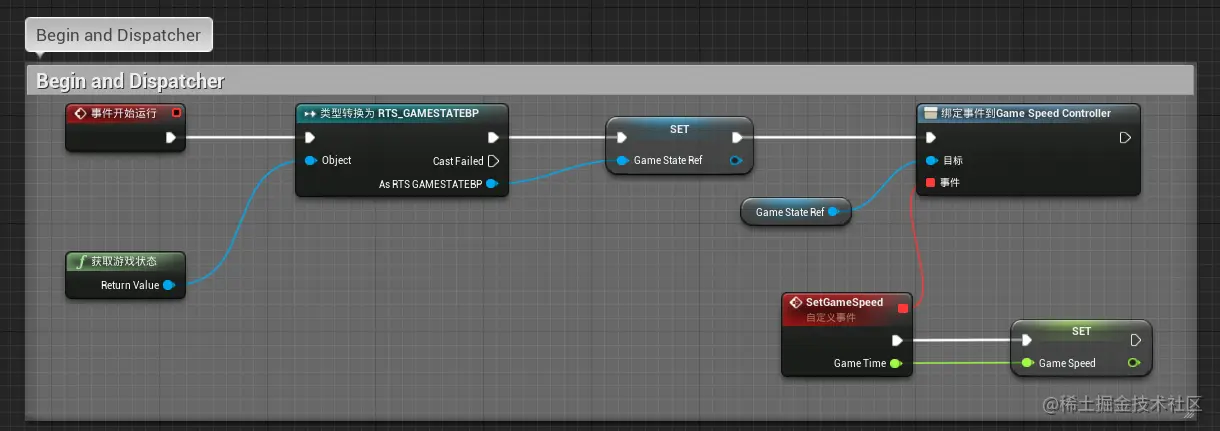
Task: Click the exec output pin of 事件开始运行
Action: pos(171,138)
